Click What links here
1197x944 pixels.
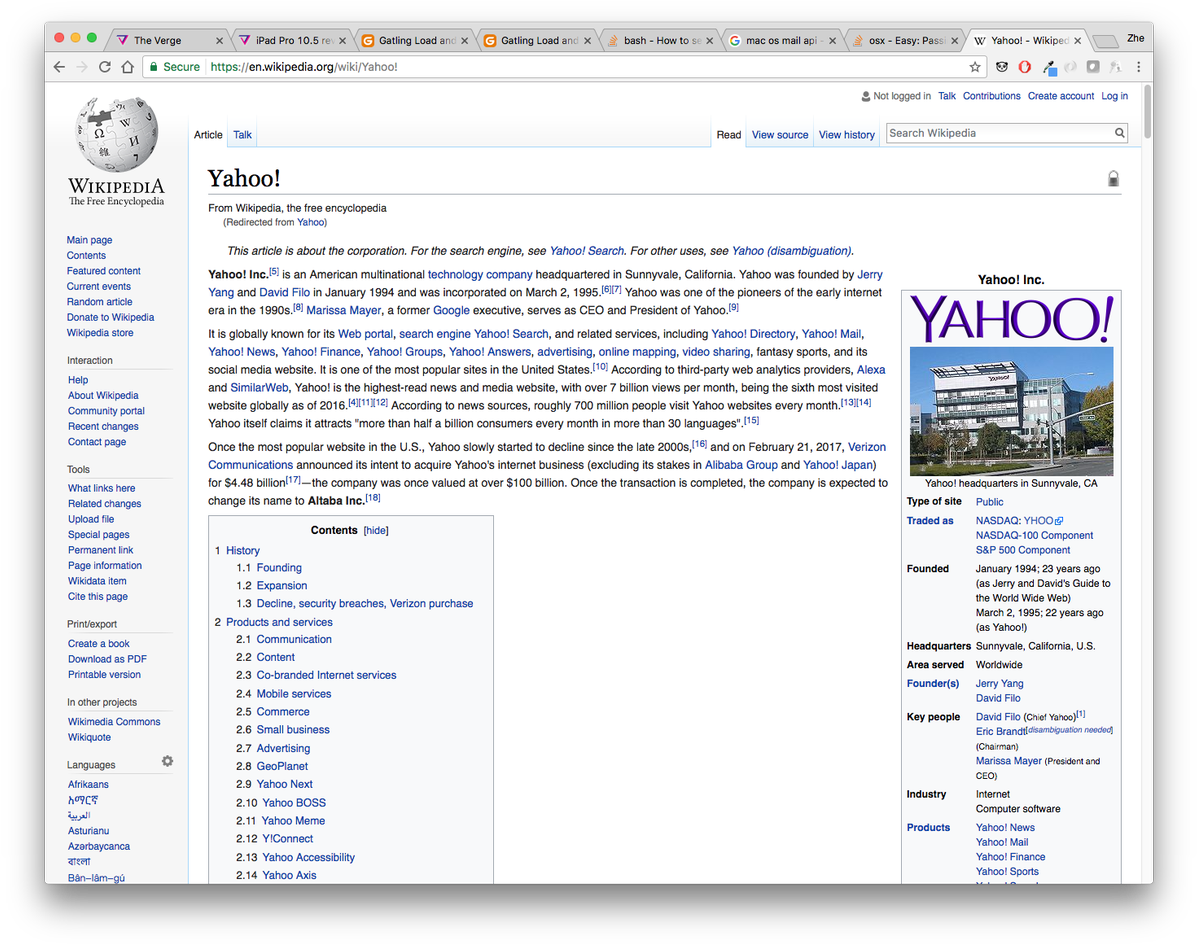point(102,488)
